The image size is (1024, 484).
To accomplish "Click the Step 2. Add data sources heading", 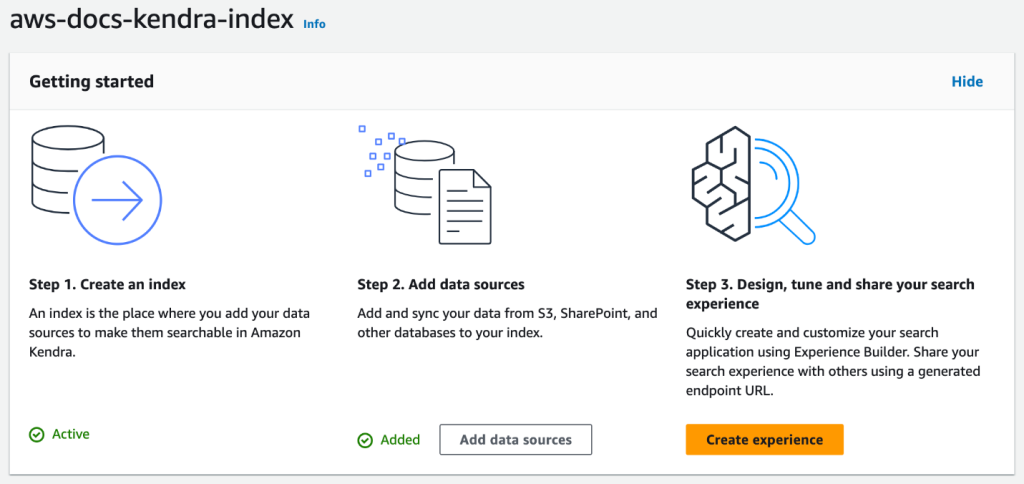I will (x=441, y=285).
